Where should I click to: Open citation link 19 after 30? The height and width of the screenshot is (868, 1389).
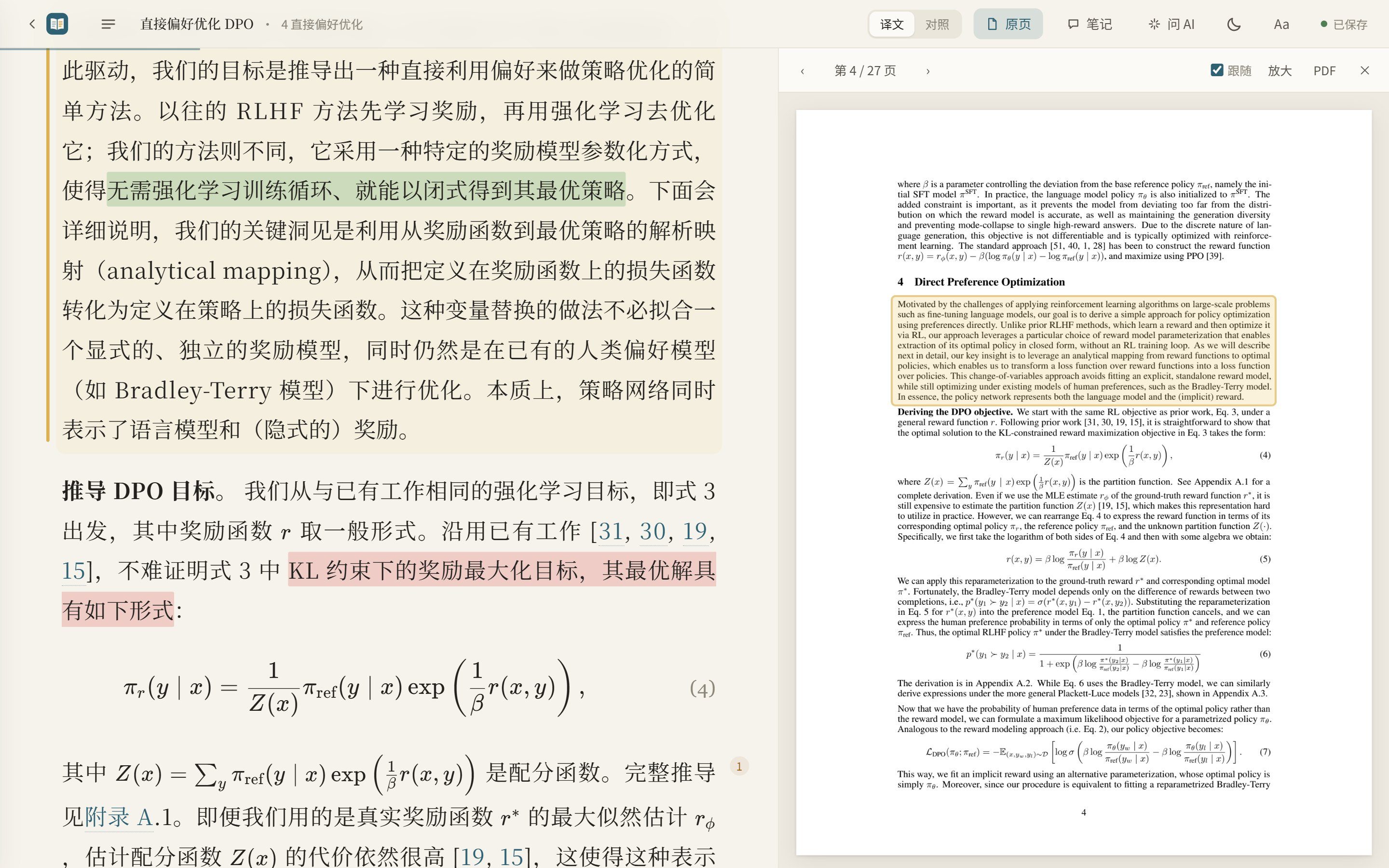click(x=694, y=531)
